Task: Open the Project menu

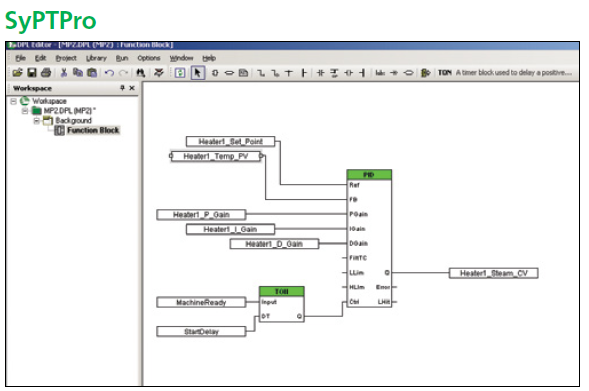Action: (x=66, y=58)
